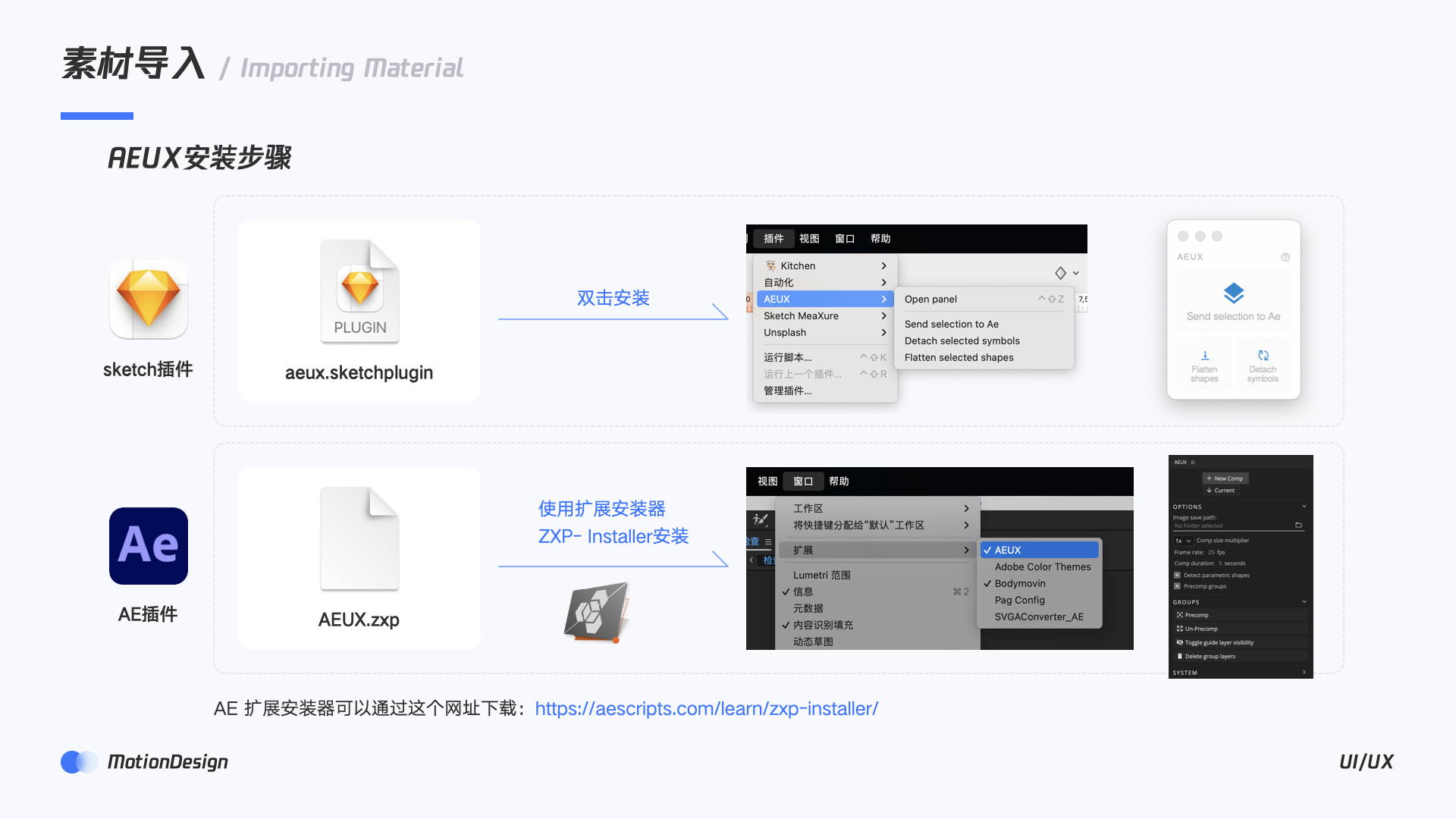1456x819 pixels.
Task: Click the After Effects Ae icon
Action: pos(149,545)
